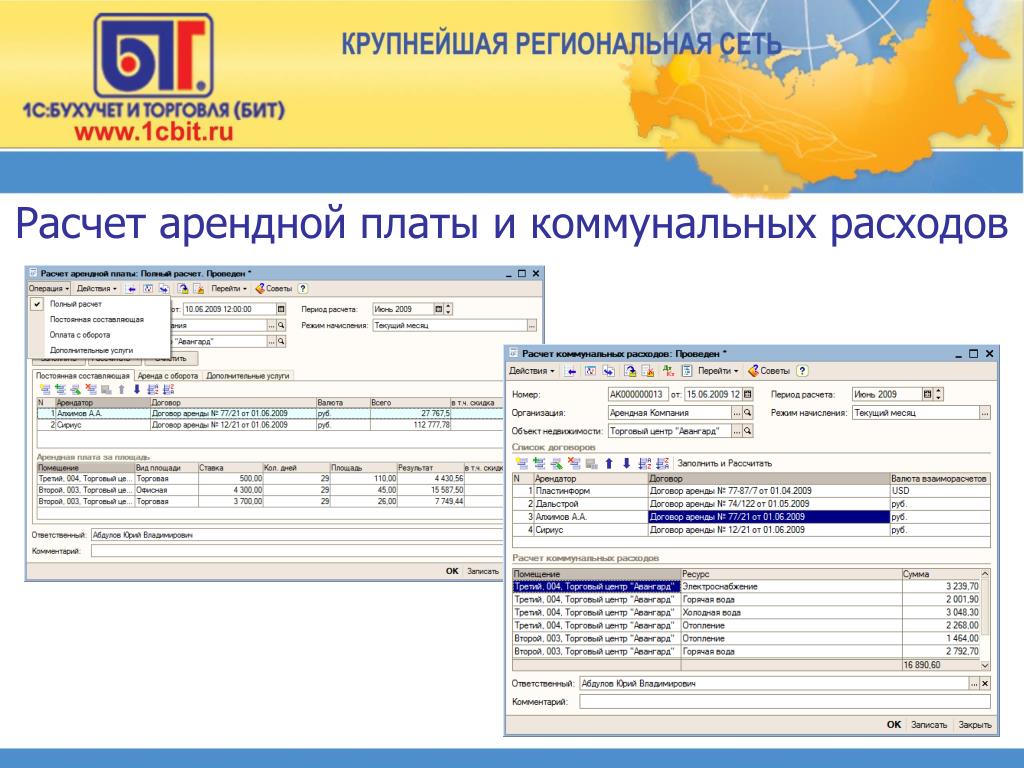Click delete row icon in contracts list toolbar
Viewport: 1024px width, 768px height.
pos(574,463)
